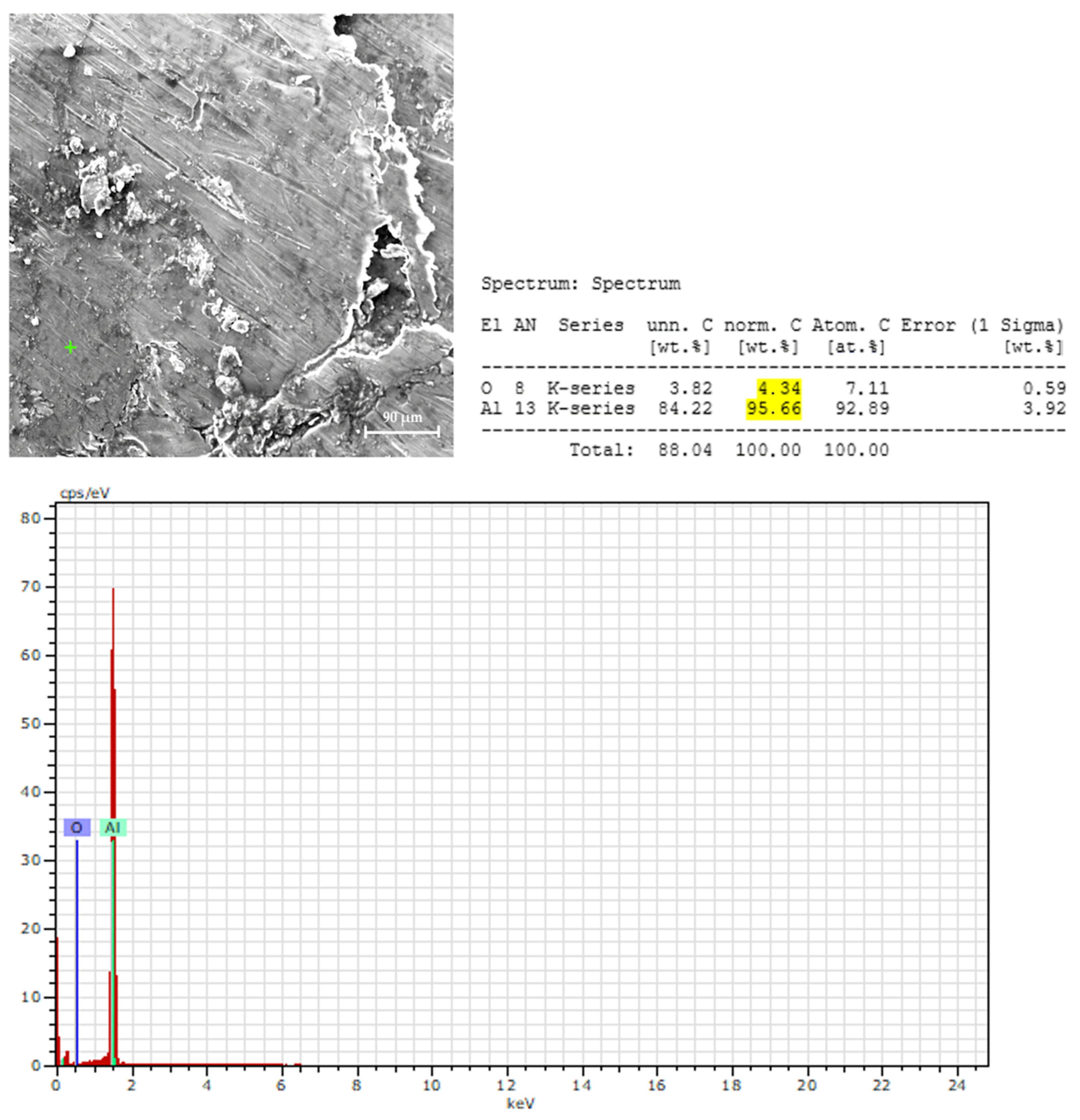Click the 'Total:' row label

tap(602, 450)
